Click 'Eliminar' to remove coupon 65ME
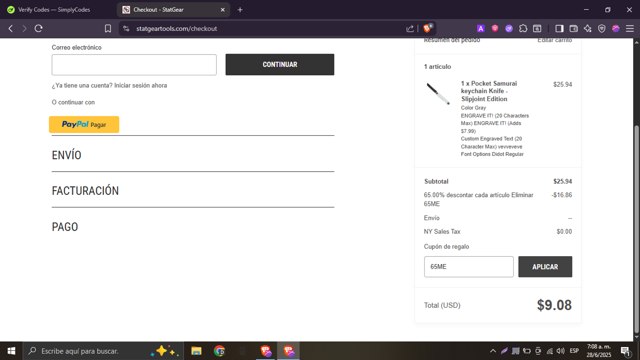This screenshot has width=640, height=360. 522,195
